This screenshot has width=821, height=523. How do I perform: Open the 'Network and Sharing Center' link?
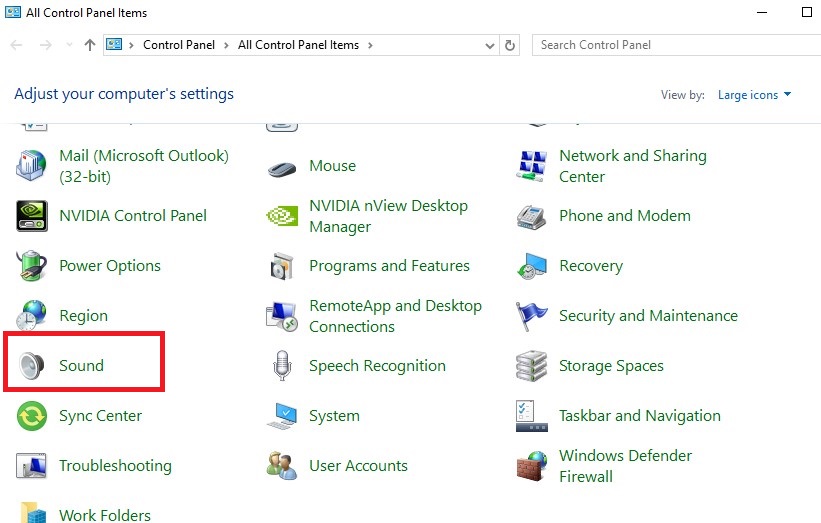633,166
